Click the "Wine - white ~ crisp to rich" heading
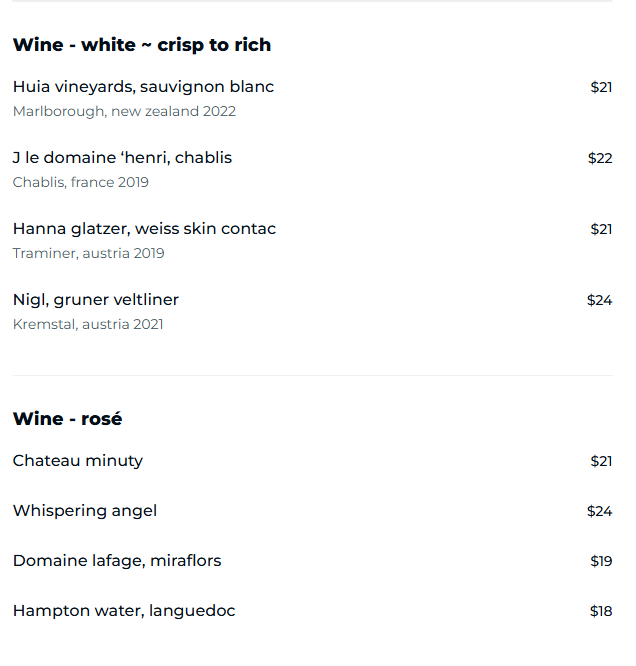636x666 pixels. [x=142, y=45]
